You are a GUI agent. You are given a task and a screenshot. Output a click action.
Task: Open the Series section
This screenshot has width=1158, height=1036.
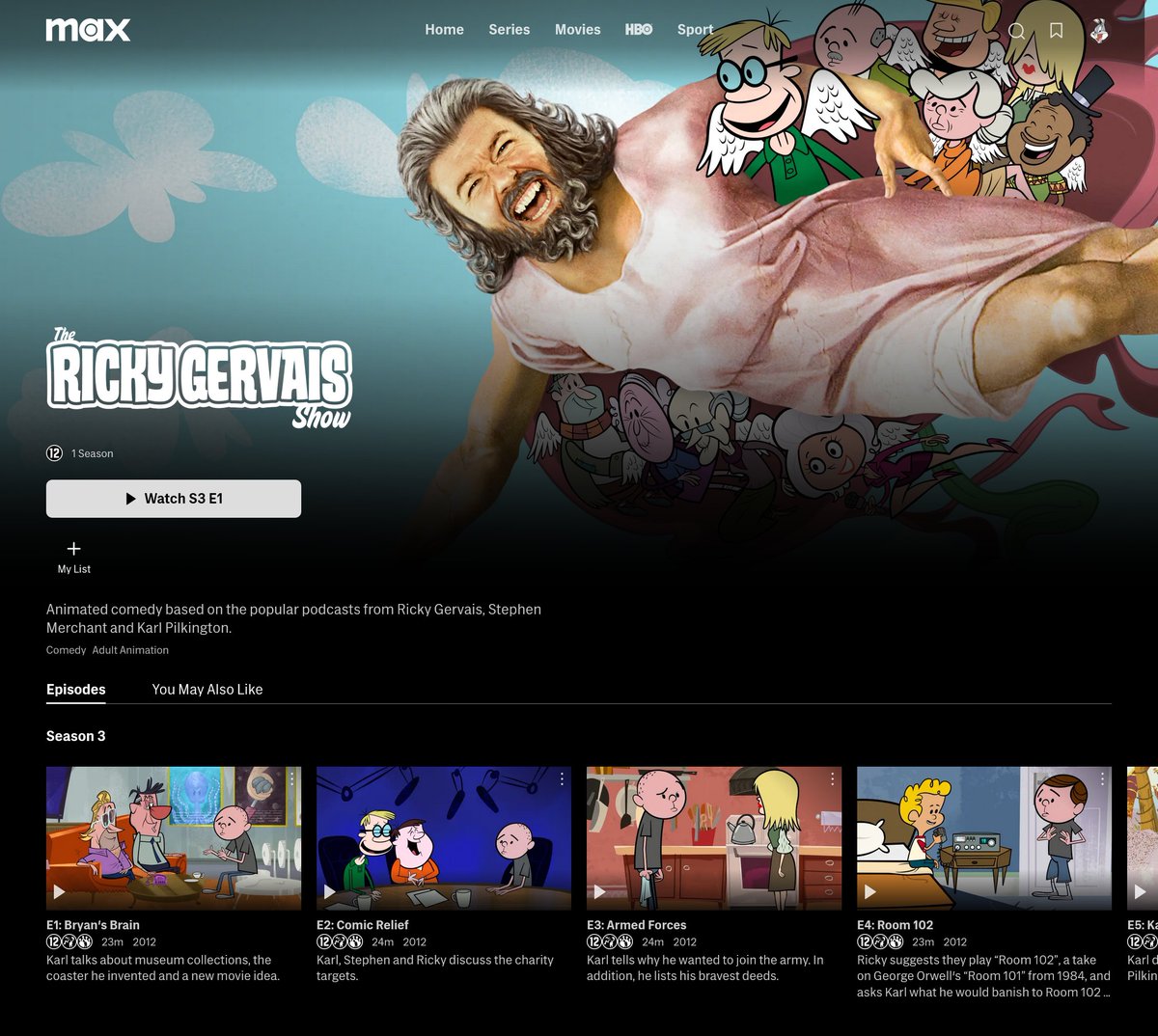[509, 30]
